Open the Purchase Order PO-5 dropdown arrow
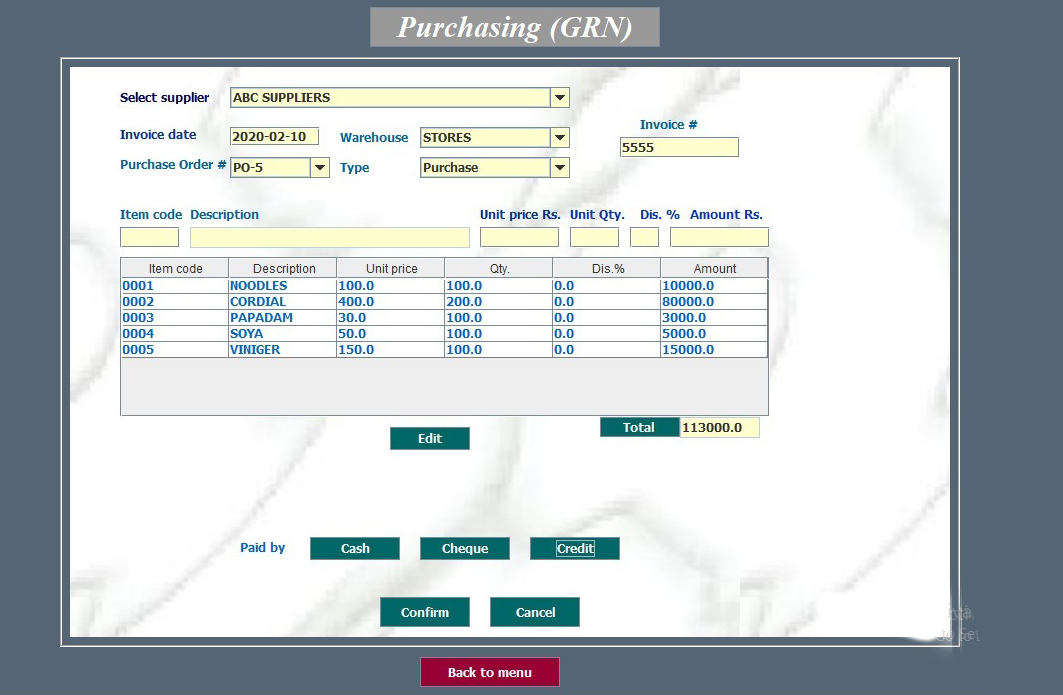 click(x=320, y=167)
